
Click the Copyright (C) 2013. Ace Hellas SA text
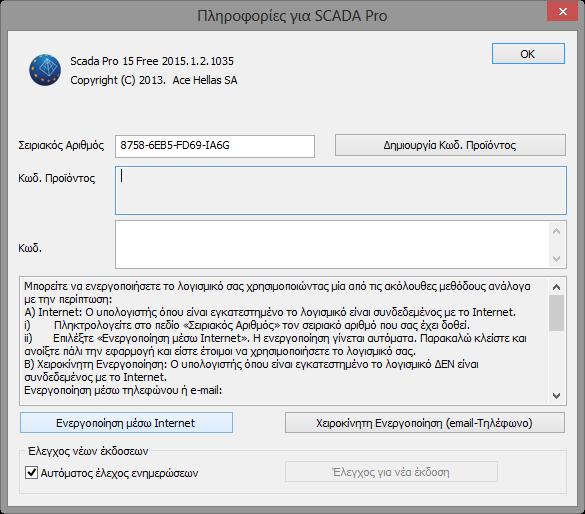[154, 80]
